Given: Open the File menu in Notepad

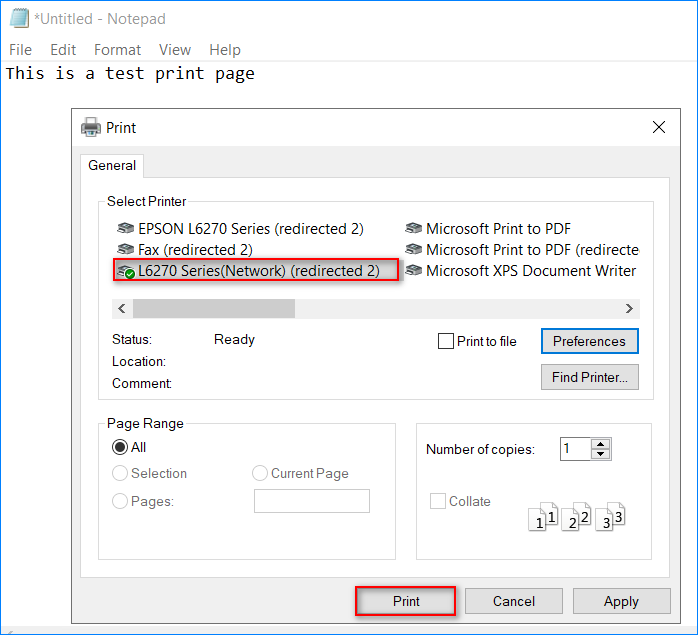Looking at the screenshot, I should tap(20, 49).
